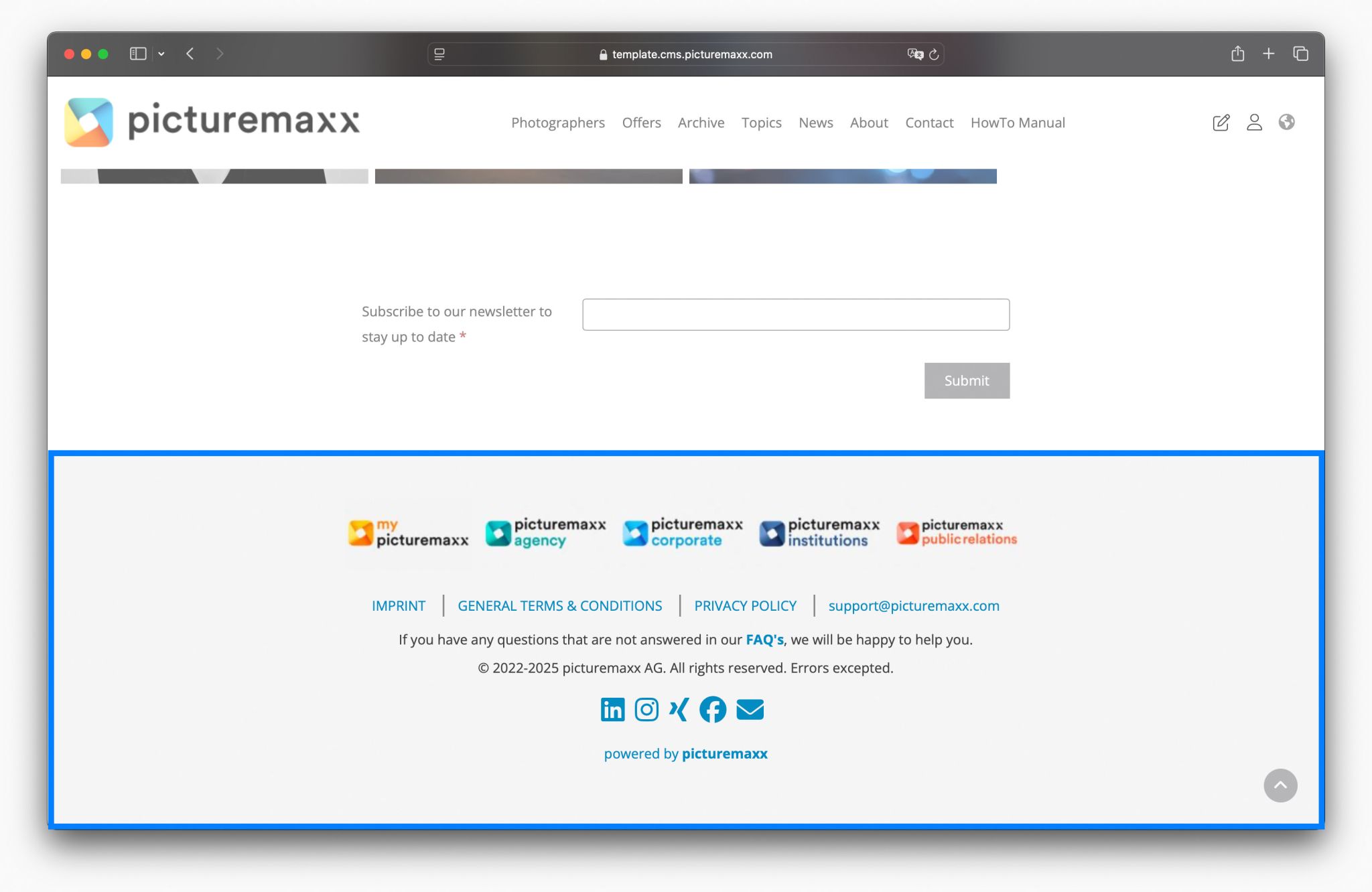Click the my picturemaxx footer logo

point(408,533)
